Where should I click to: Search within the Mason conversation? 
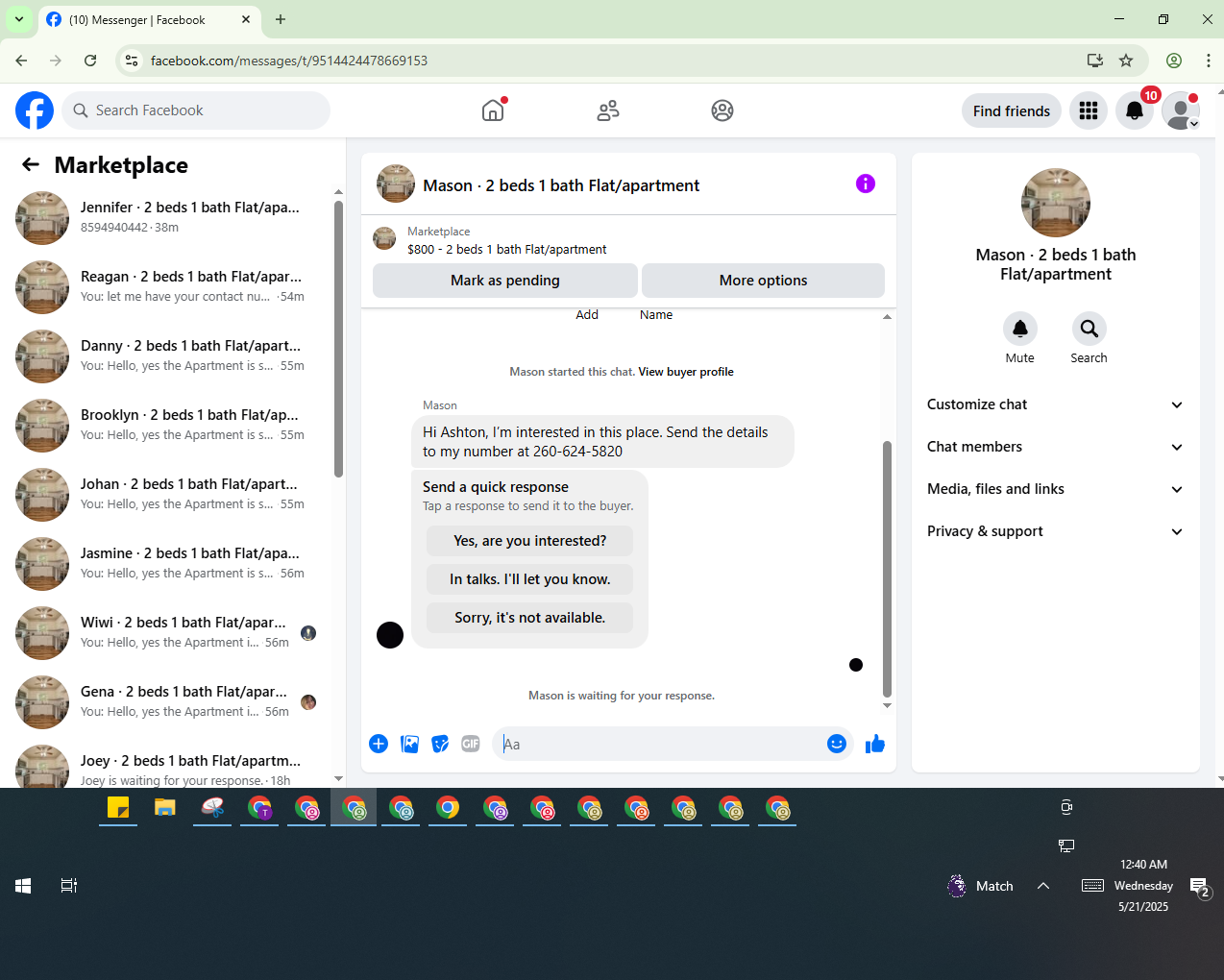click(1089, 329)
